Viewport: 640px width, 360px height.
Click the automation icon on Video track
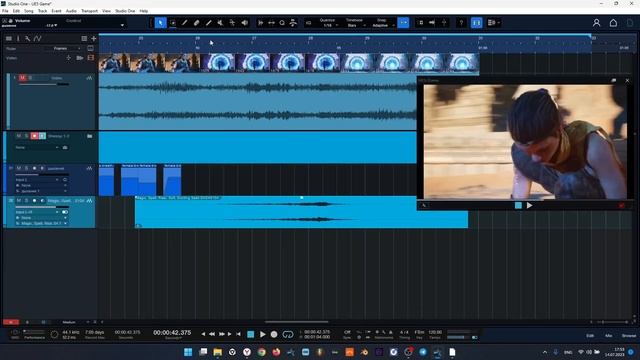pyautogui.click(x=89, y=78)
